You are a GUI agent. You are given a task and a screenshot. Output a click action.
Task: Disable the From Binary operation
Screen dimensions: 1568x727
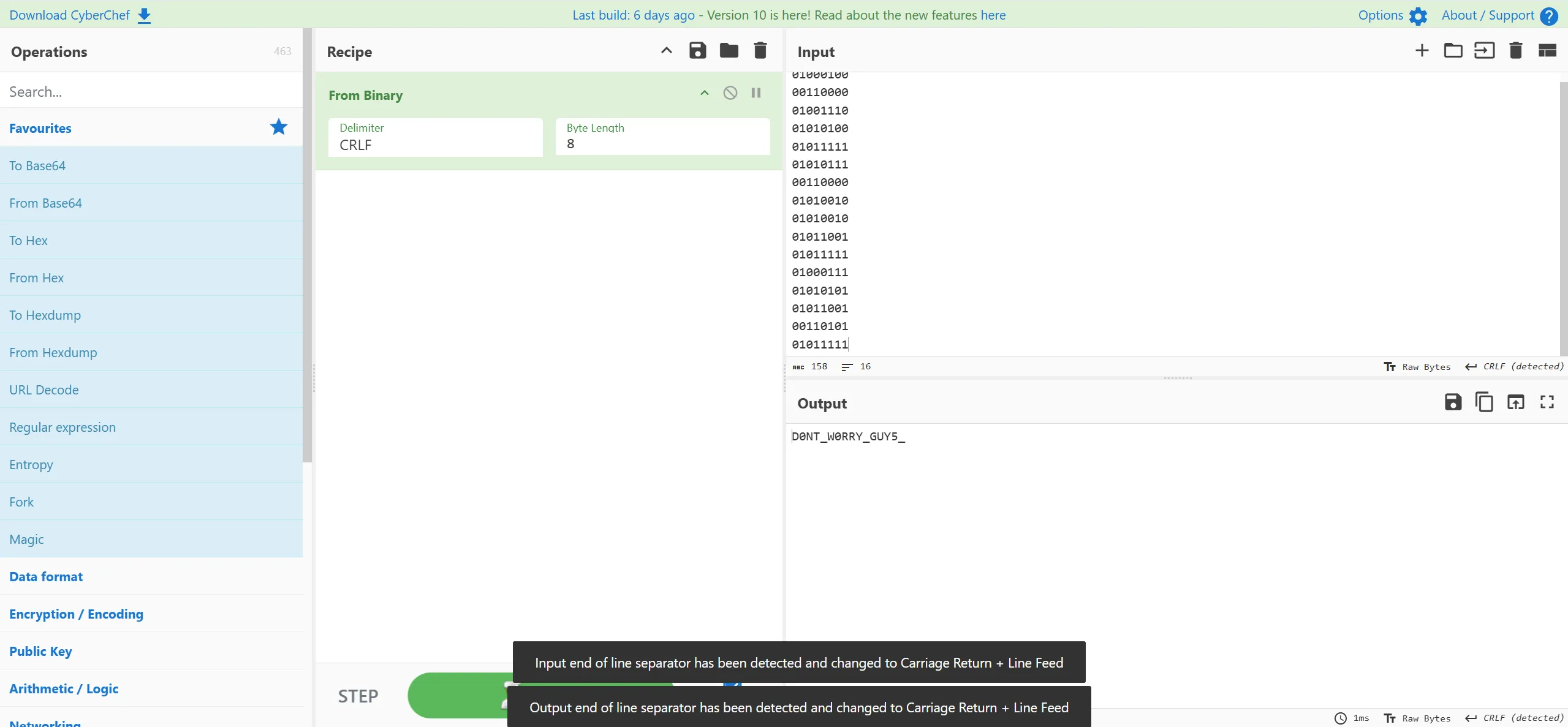(x=730, y=93)
